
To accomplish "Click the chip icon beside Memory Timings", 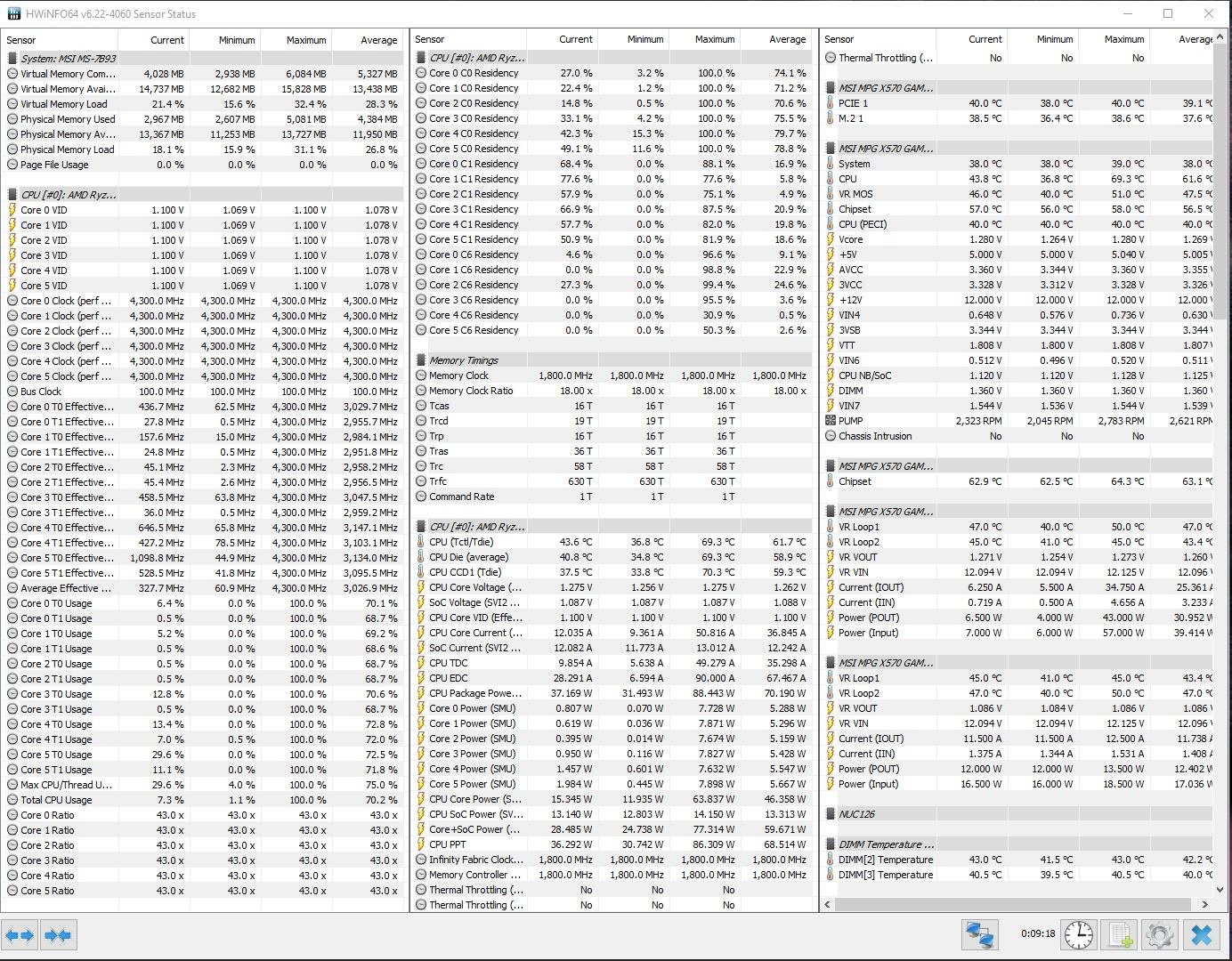I will tap(421, 360).
